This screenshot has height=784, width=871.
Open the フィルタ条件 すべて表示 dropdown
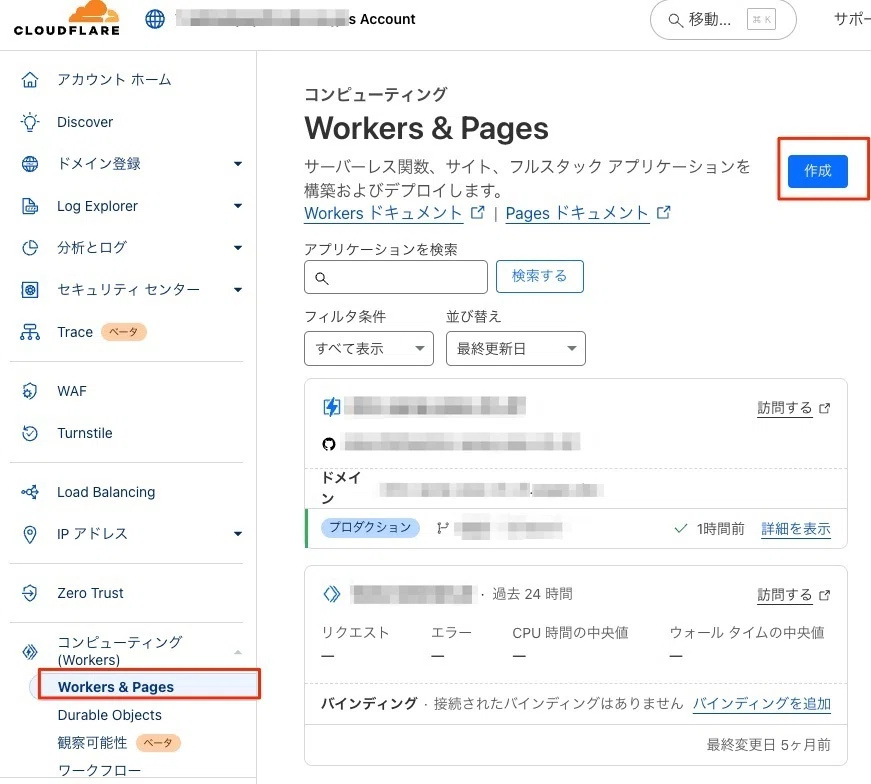click(369, 348)
